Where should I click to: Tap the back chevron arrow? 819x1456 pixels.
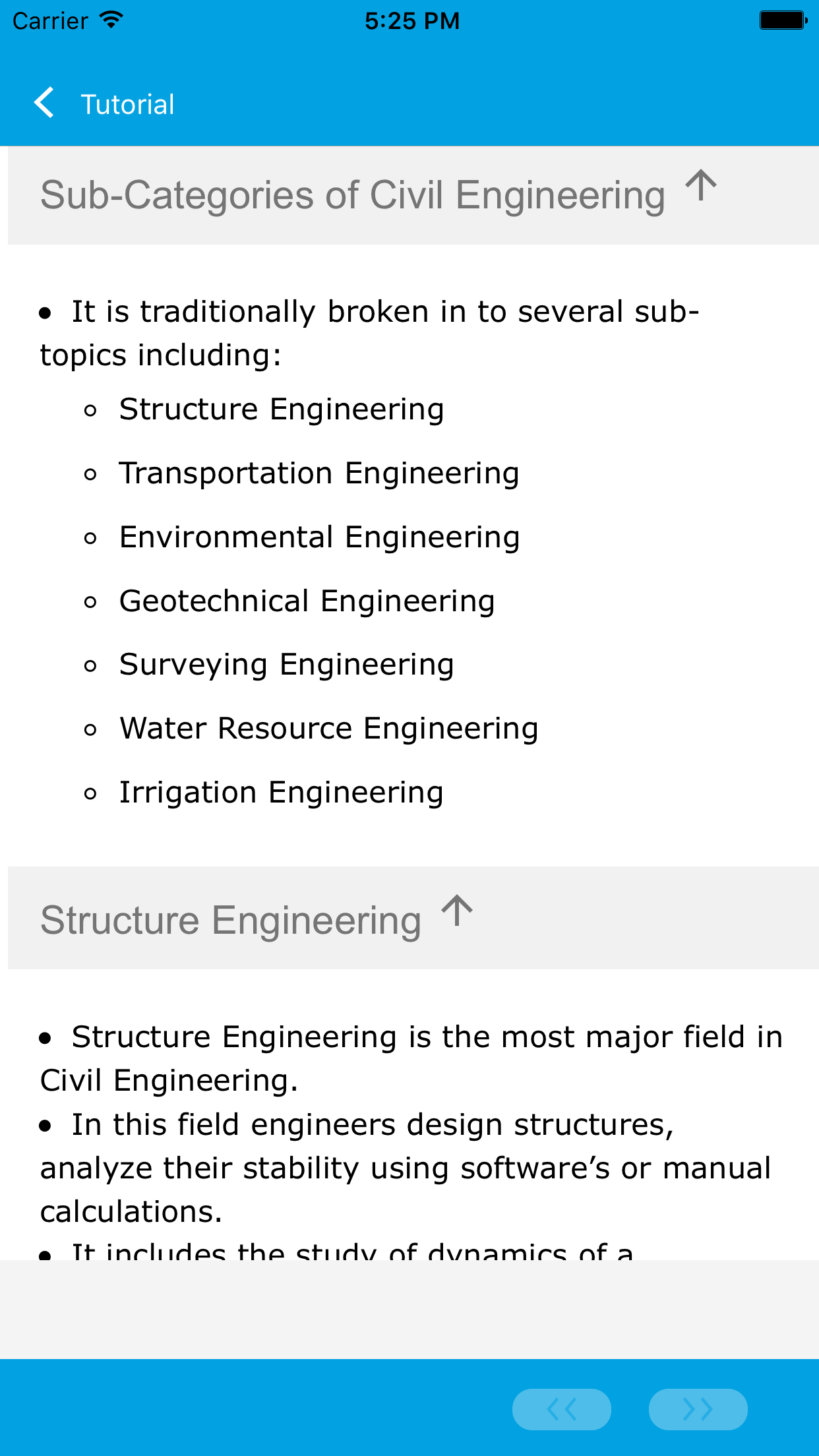44,104
